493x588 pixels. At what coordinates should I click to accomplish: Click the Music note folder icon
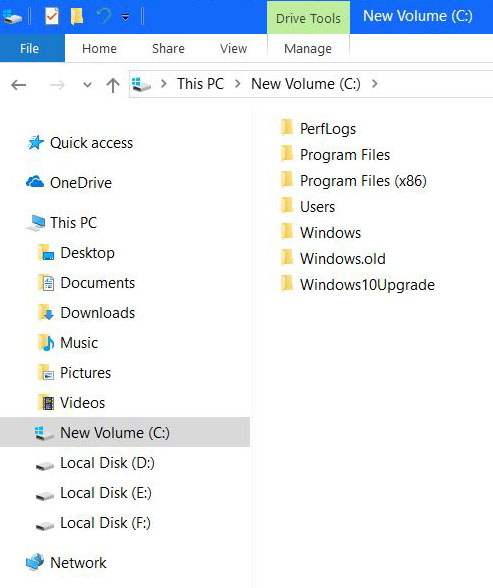(x=46, y=343)
